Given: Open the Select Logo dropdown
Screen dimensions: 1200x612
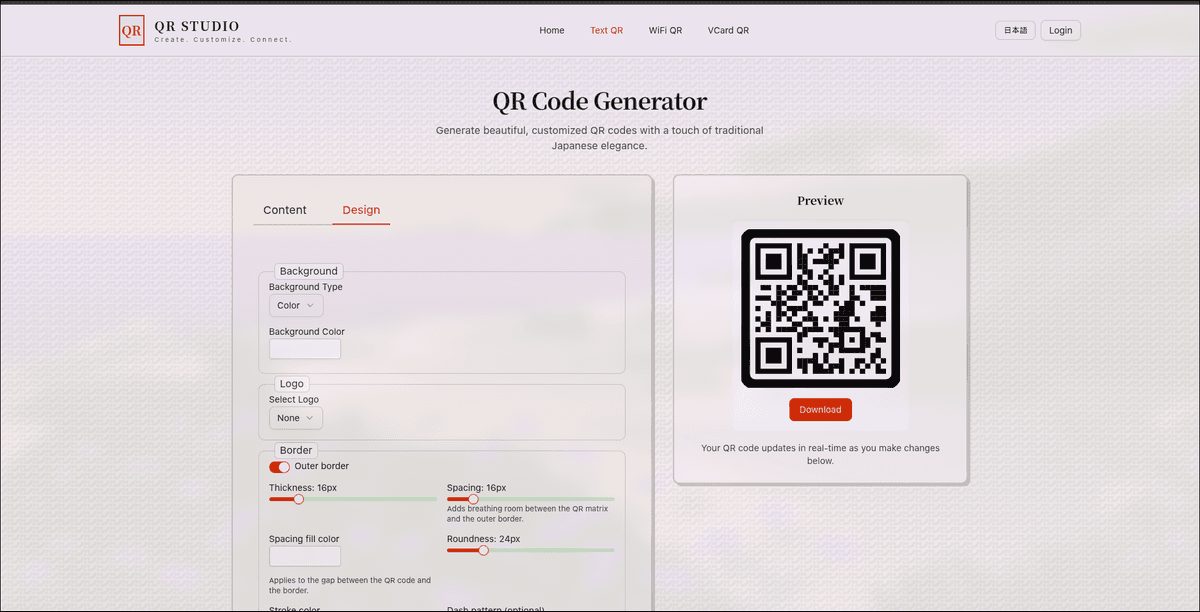Looking at the screenshot, I should point(295,417).
